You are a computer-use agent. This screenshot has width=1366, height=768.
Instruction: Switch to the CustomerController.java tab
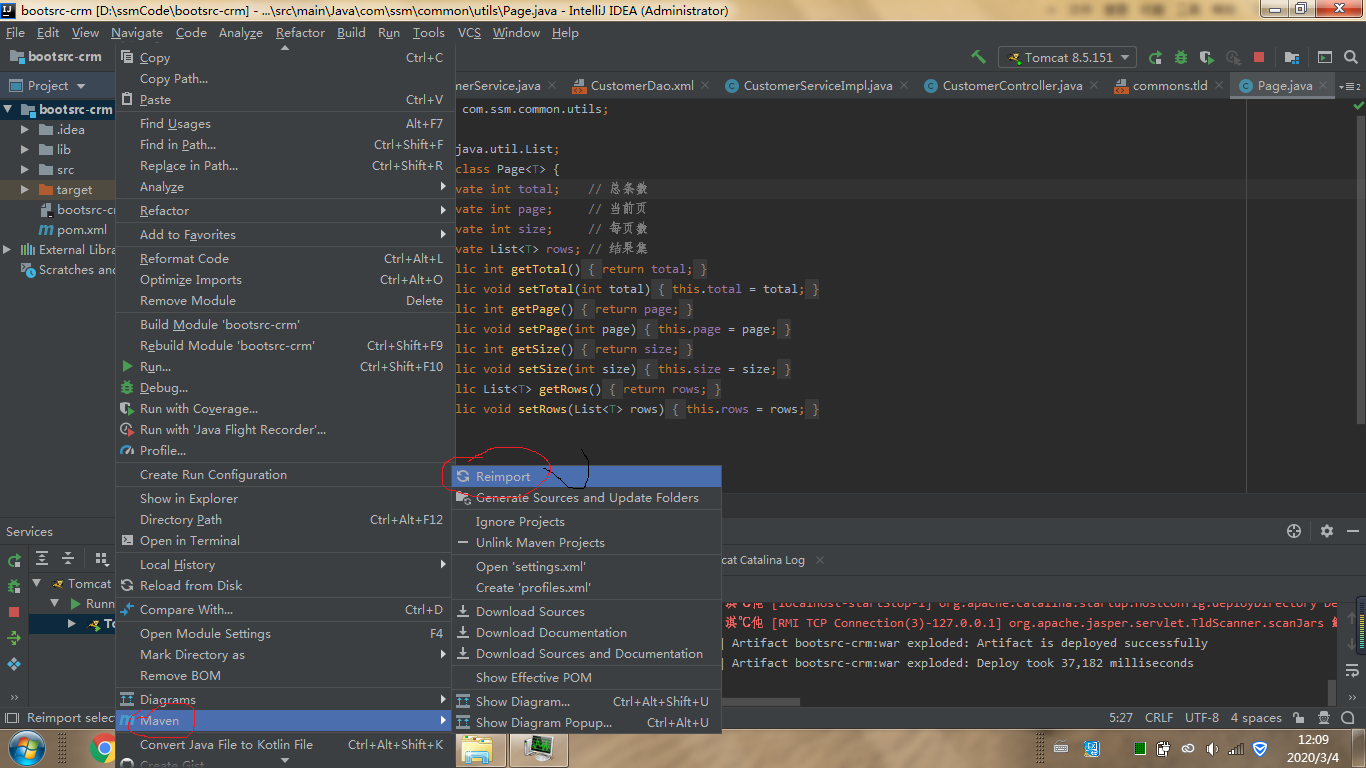(x=1012, y=86)
